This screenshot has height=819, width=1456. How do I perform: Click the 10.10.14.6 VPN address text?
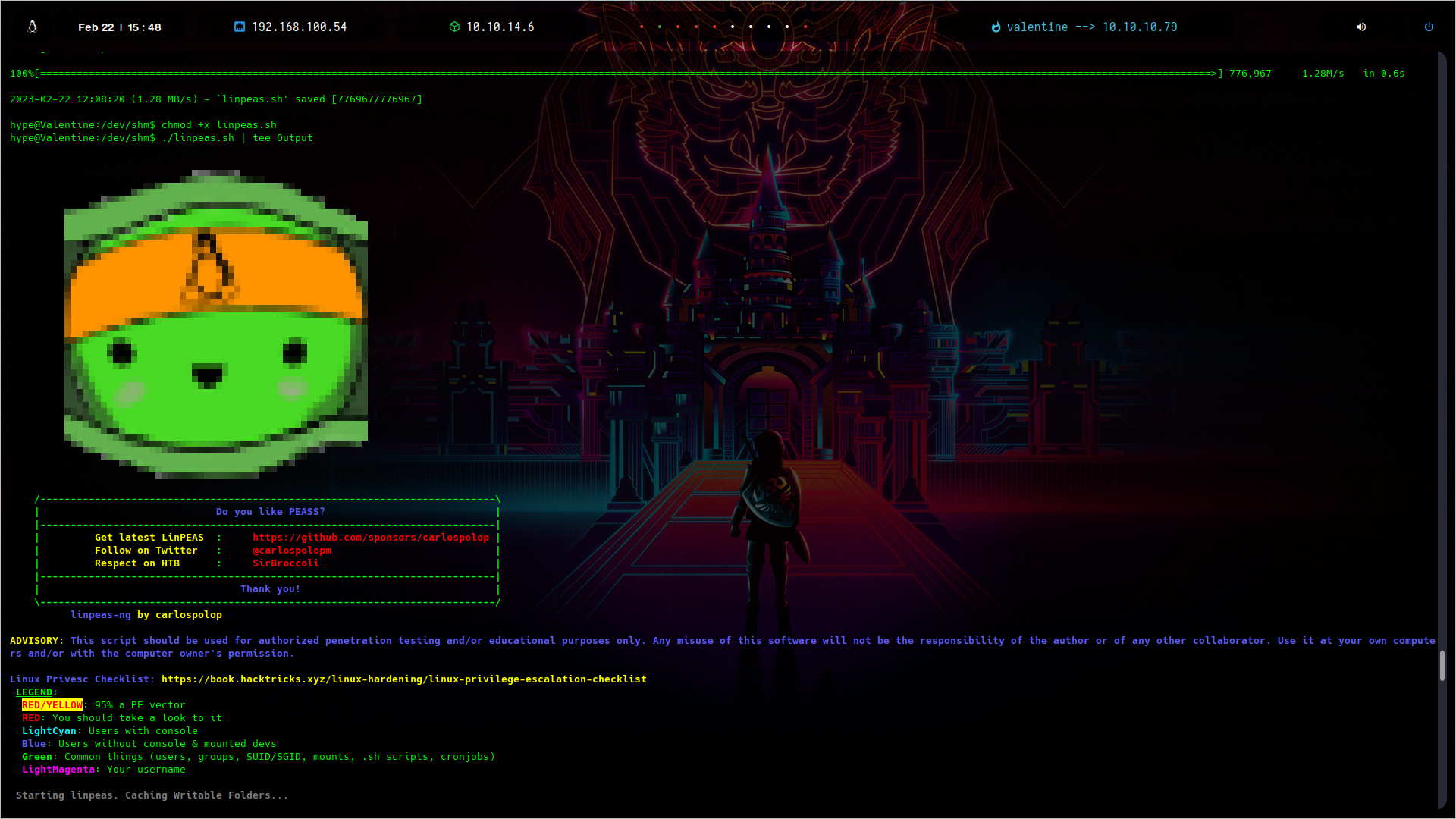(500, 27)
